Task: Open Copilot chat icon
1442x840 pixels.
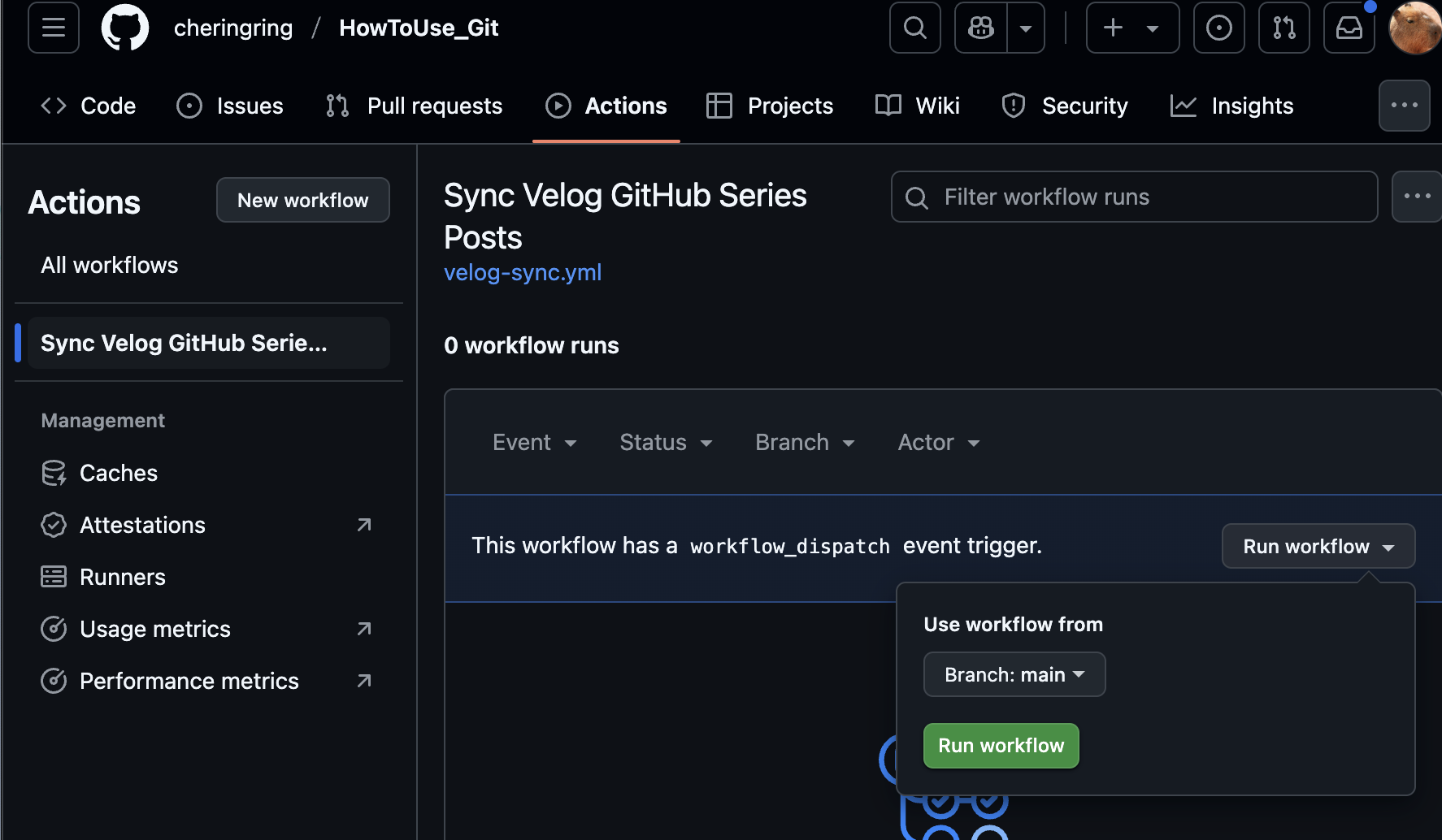Action: [981, 28]
